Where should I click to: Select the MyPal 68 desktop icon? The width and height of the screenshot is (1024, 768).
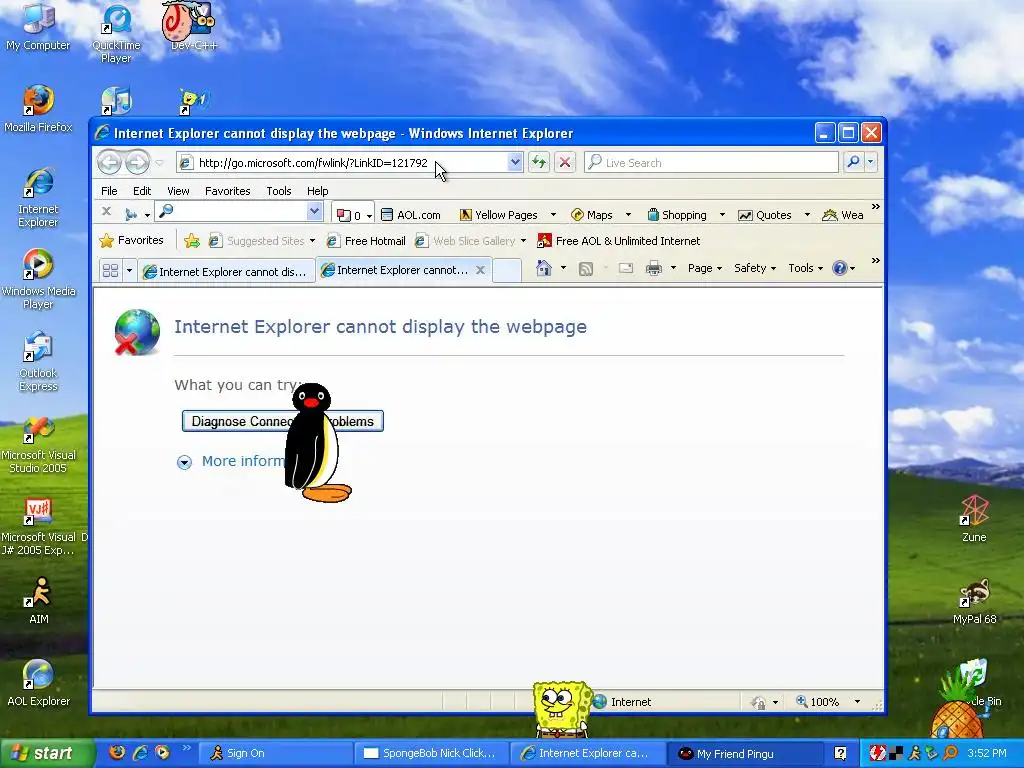click(974, 601)
